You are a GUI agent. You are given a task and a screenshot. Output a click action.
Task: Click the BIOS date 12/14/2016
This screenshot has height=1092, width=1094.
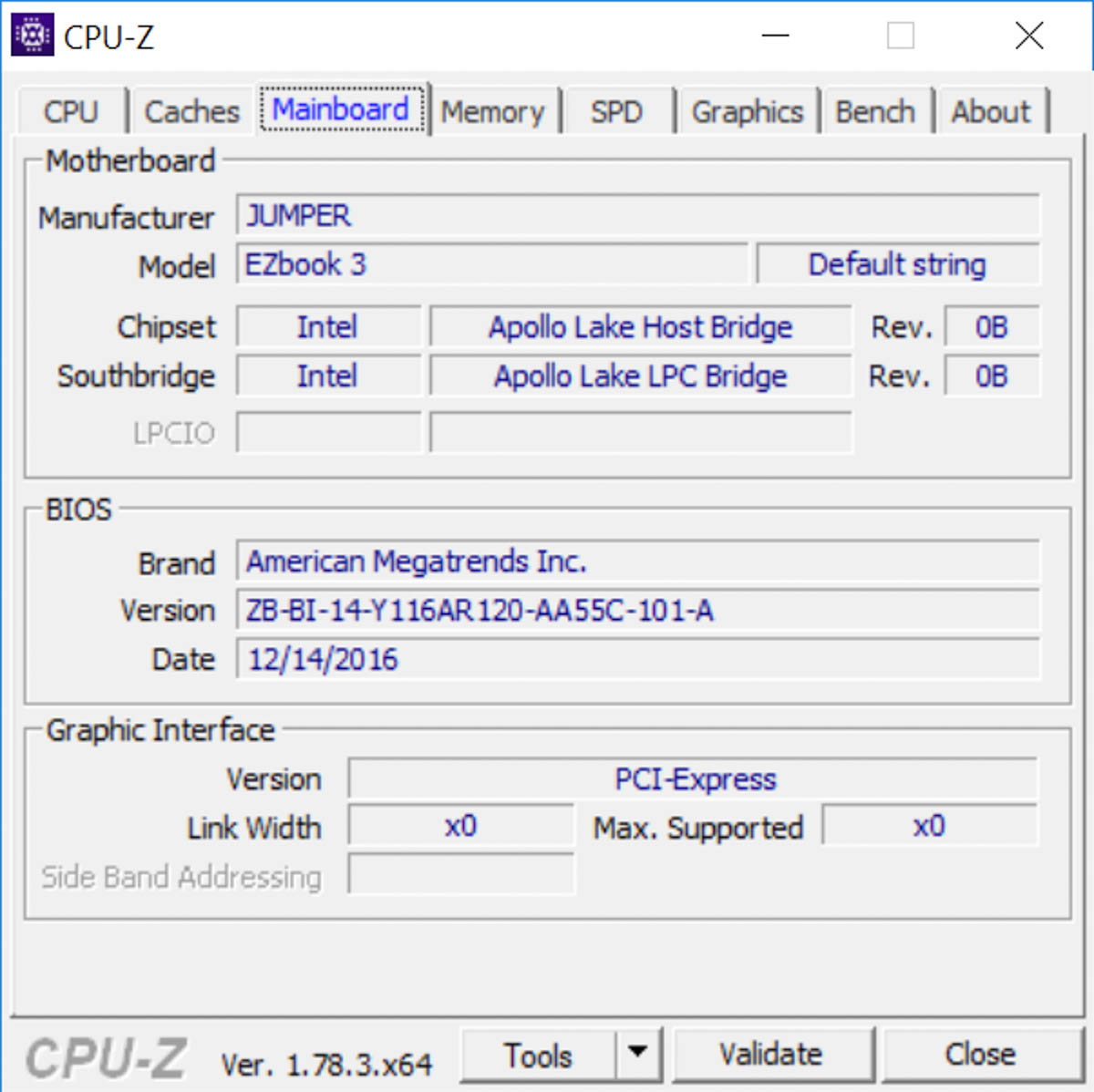click(x=638, y=660)
